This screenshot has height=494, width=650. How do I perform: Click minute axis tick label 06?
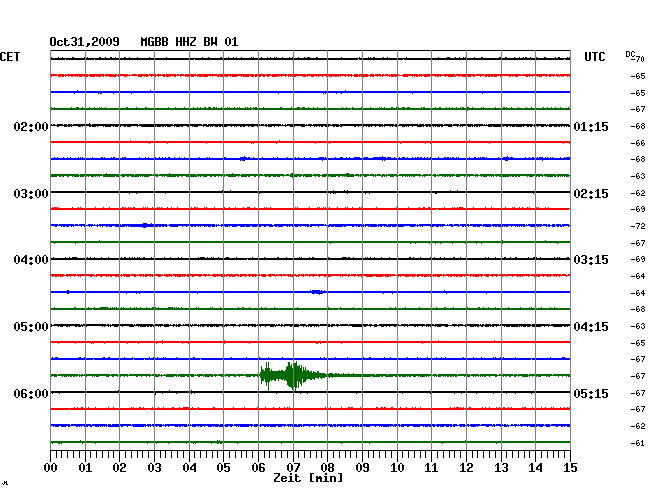point(259,467)
